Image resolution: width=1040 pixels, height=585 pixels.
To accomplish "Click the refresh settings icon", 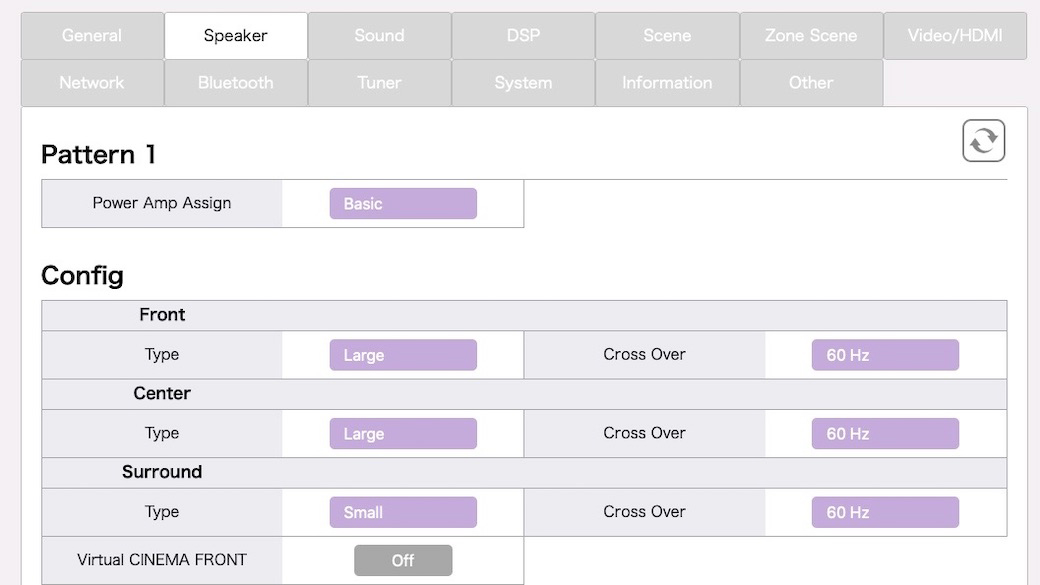I will point(984,141).
